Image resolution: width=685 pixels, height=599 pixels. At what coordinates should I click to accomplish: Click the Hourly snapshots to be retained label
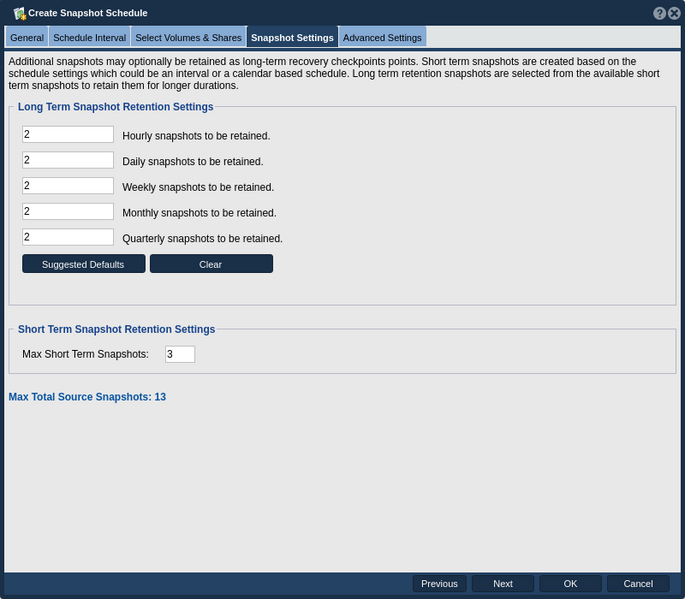click(x=196, y=136)
